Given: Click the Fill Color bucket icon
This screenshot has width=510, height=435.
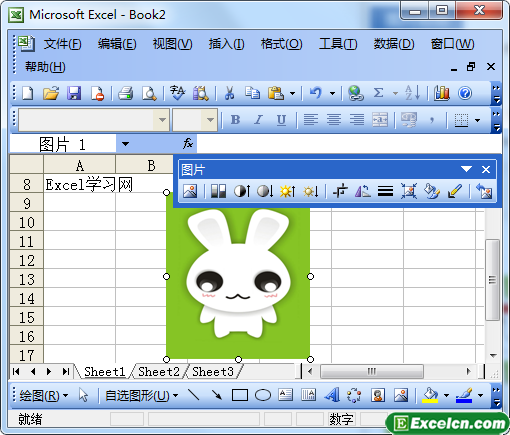Looking at the screenshot, I should tap(430, 395).
